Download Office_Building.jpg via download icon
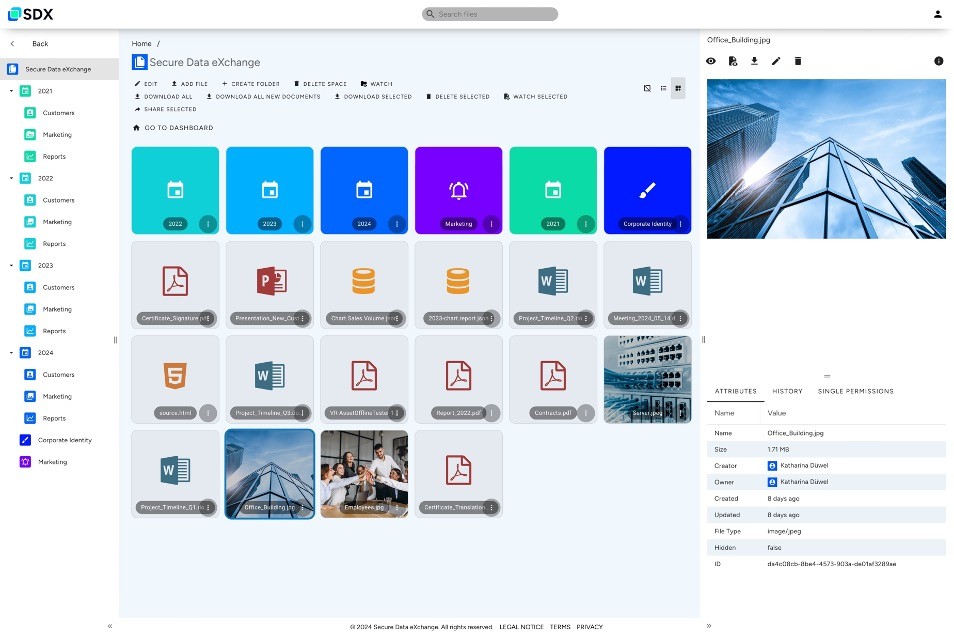The image size is (954, 636). [754, 61]
